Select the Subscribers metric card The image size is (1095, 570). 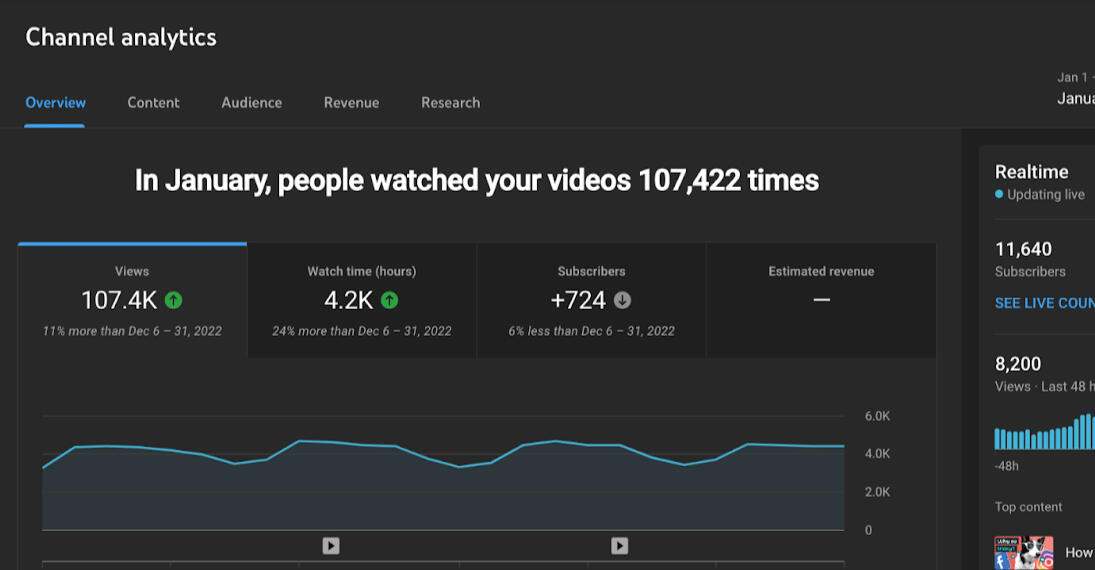591,300
